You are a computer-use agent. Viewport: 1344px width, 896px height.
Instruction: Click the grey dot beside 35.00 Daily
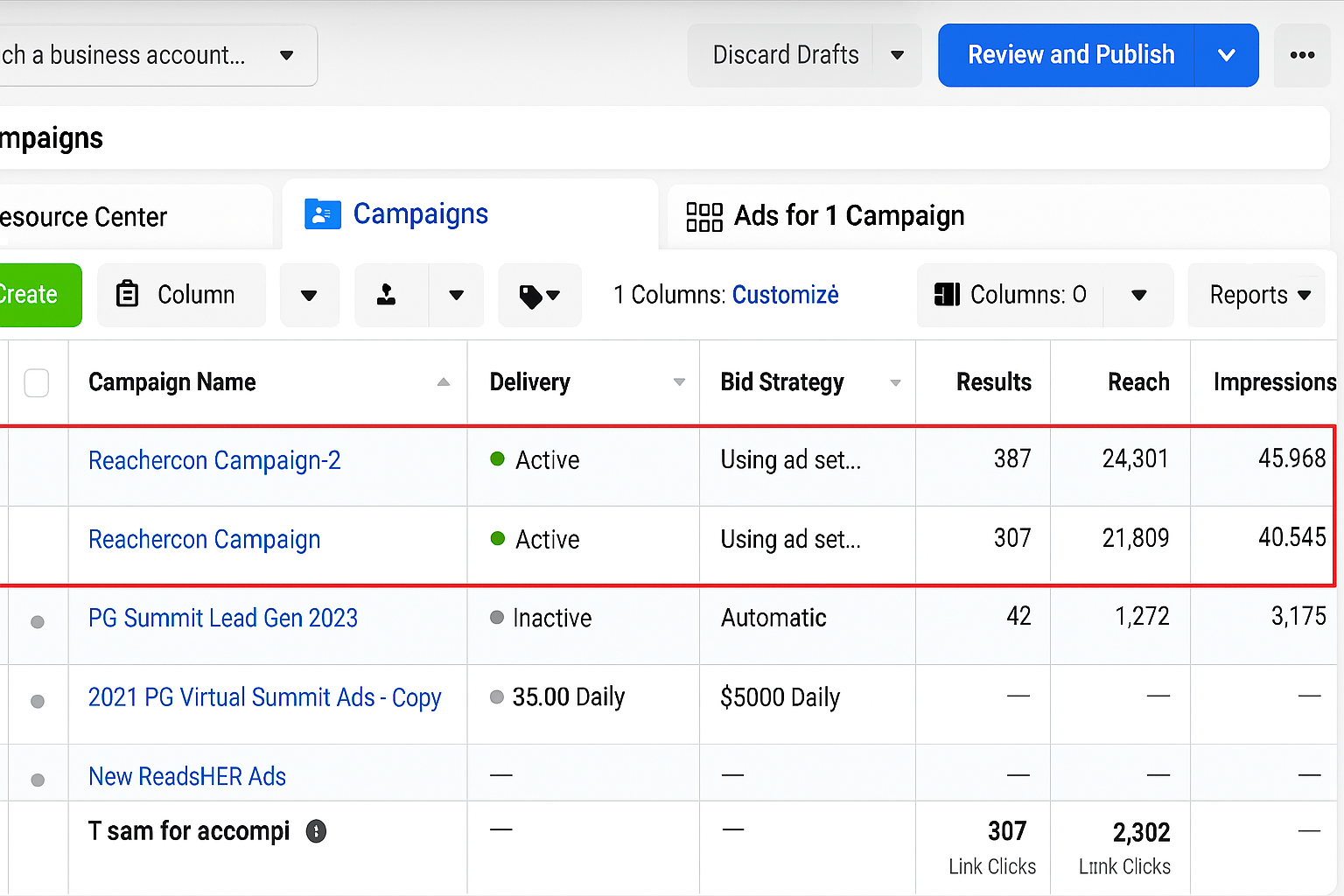(x=497, y=697)
